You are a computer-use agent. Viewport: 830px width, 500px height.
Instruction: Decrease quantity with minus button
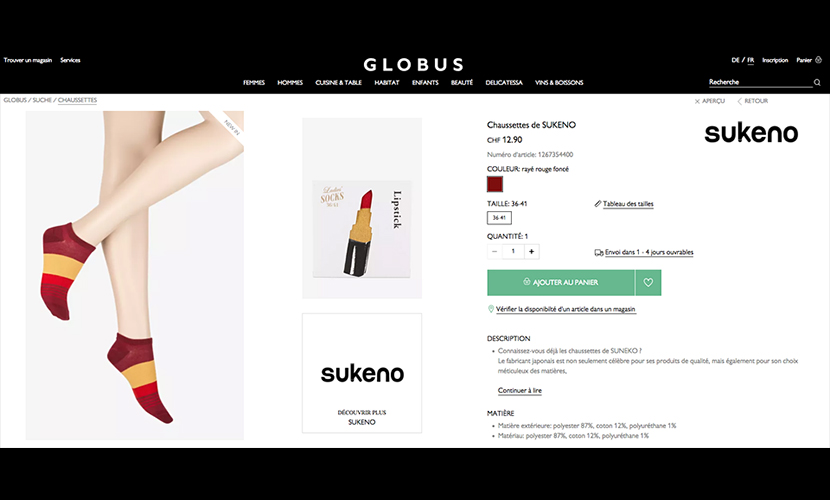click(x=494, y=252)
